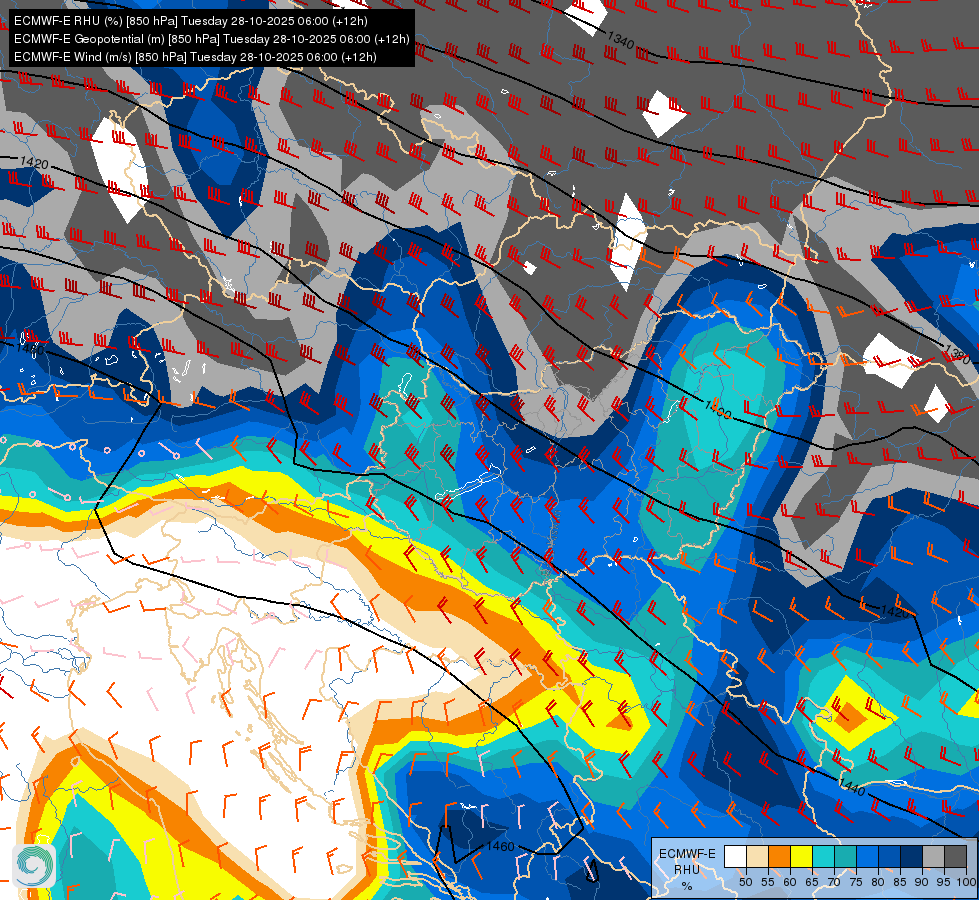Click the '1400' geopotential contour label
The height and width of the screenshot is (900, 979).
coord(717,410)
